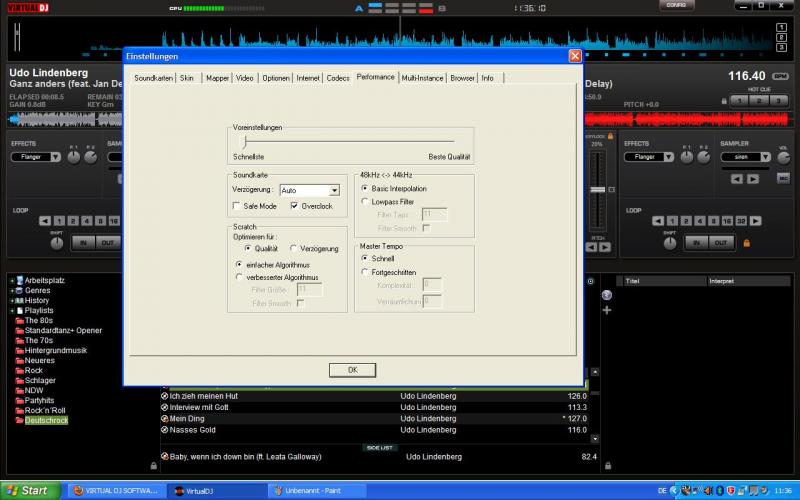
Task: Click the plus icon beside the playlist panel
Action: [607, 310]
